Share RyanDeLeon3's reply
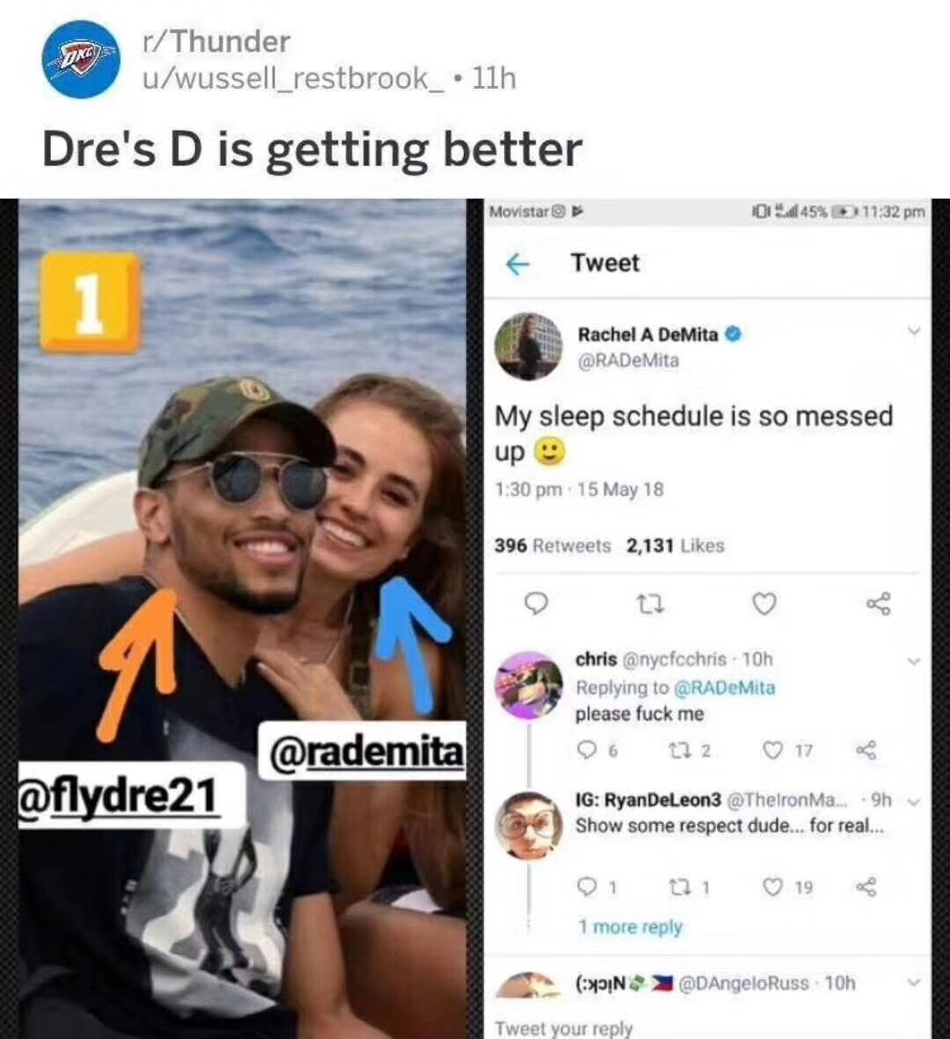 coord(866,887)
